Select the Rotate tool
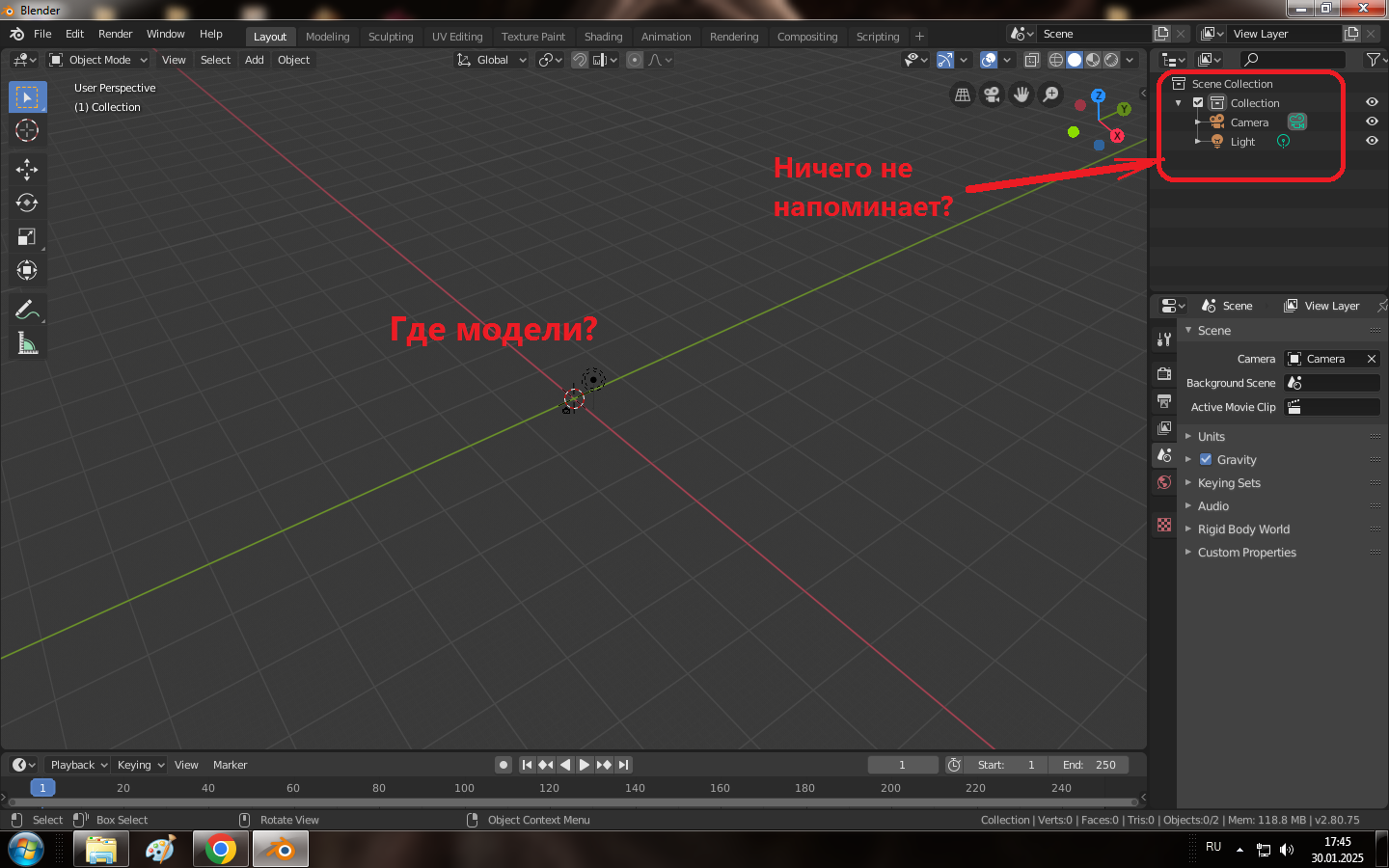1389x868 pixels. (x=27, y=203)
